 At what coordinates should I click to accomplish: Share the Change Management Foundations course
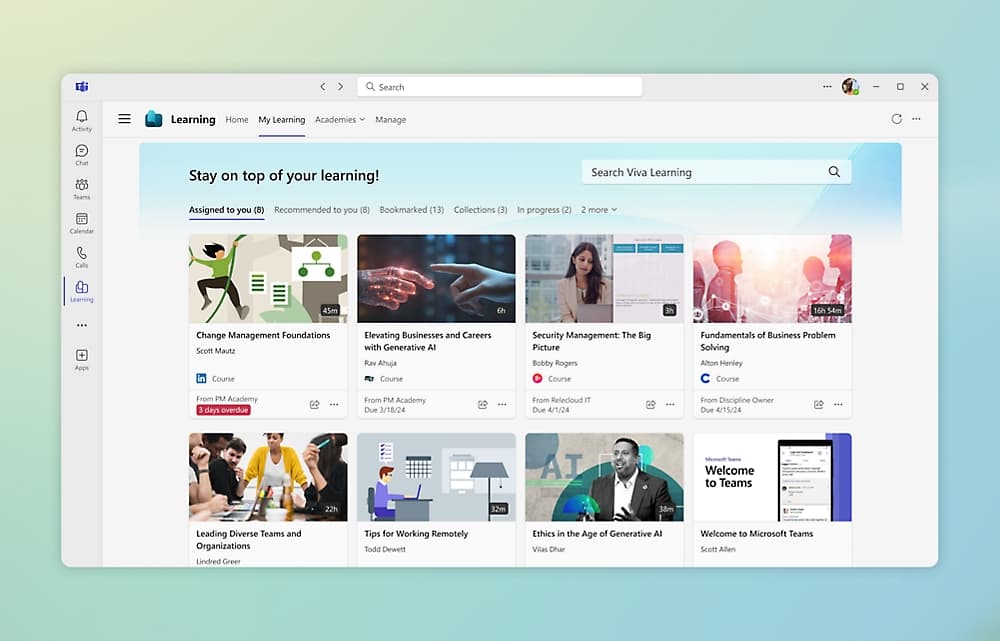(314, 405)
